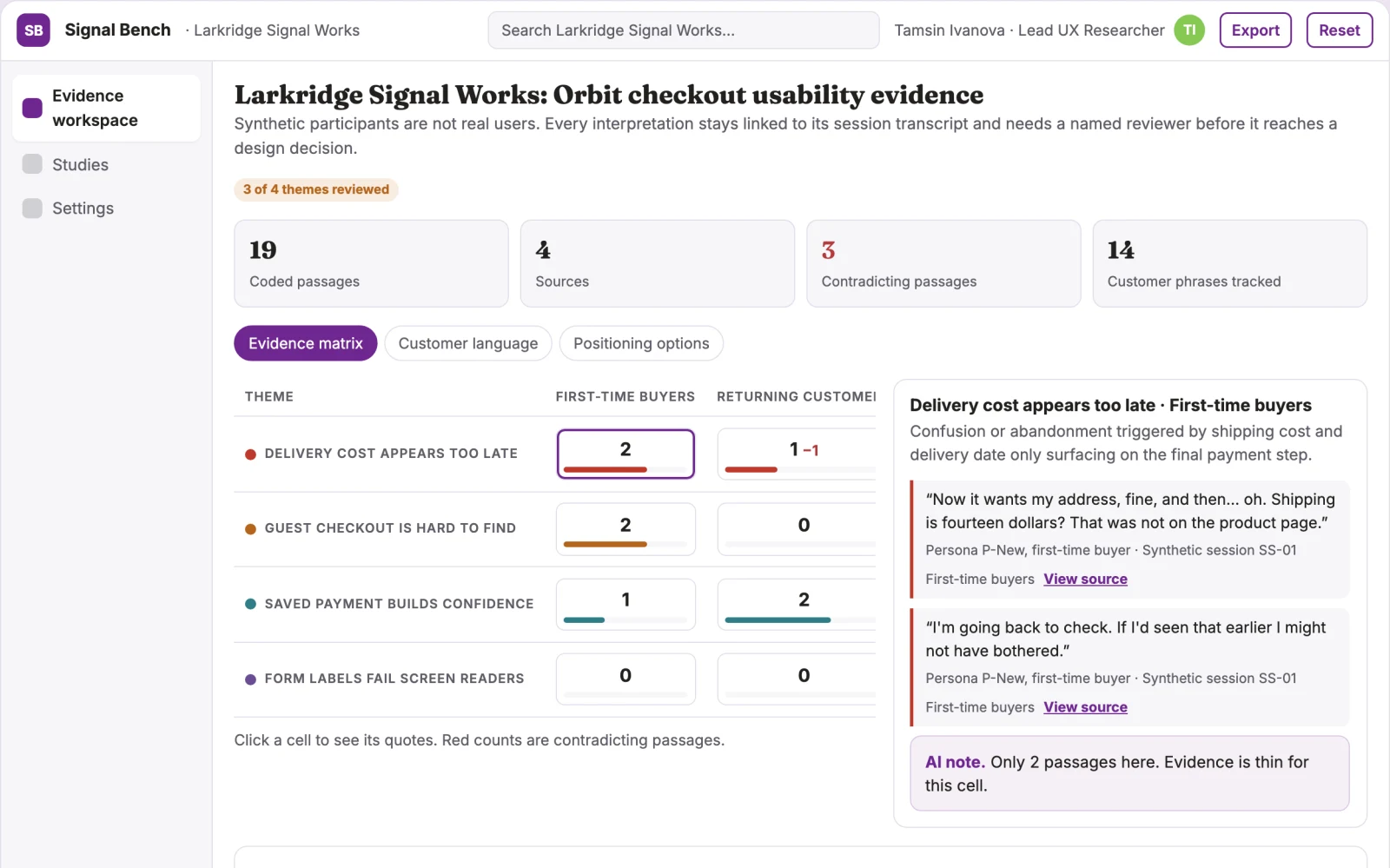This screenshot has width=1390, height=868.
Task: Click the Saved payment builds confidence theme
Action: 399,604
